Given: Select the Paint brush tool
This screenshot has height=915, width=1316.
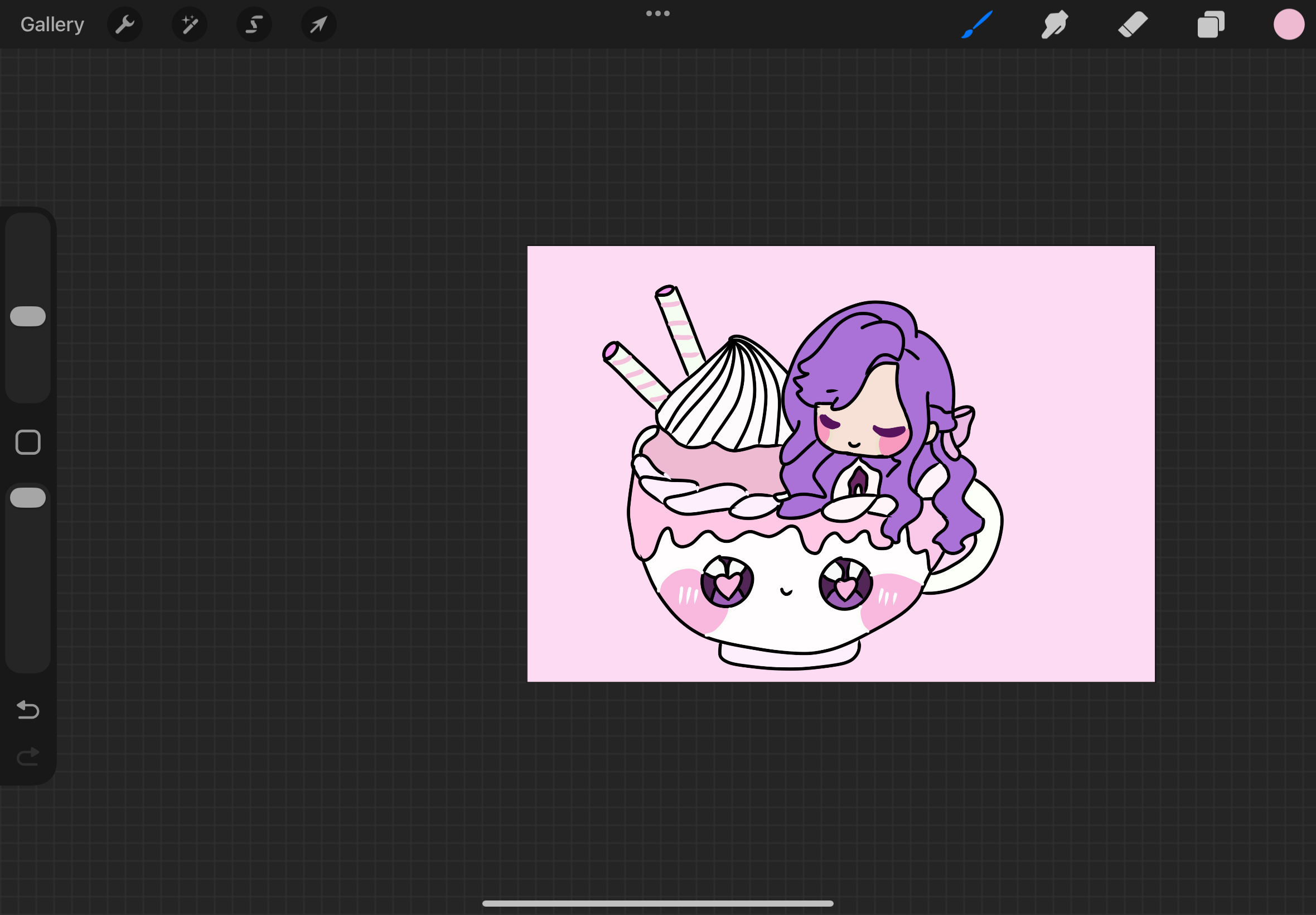Looking at the screenshot, I should point(976,25).
